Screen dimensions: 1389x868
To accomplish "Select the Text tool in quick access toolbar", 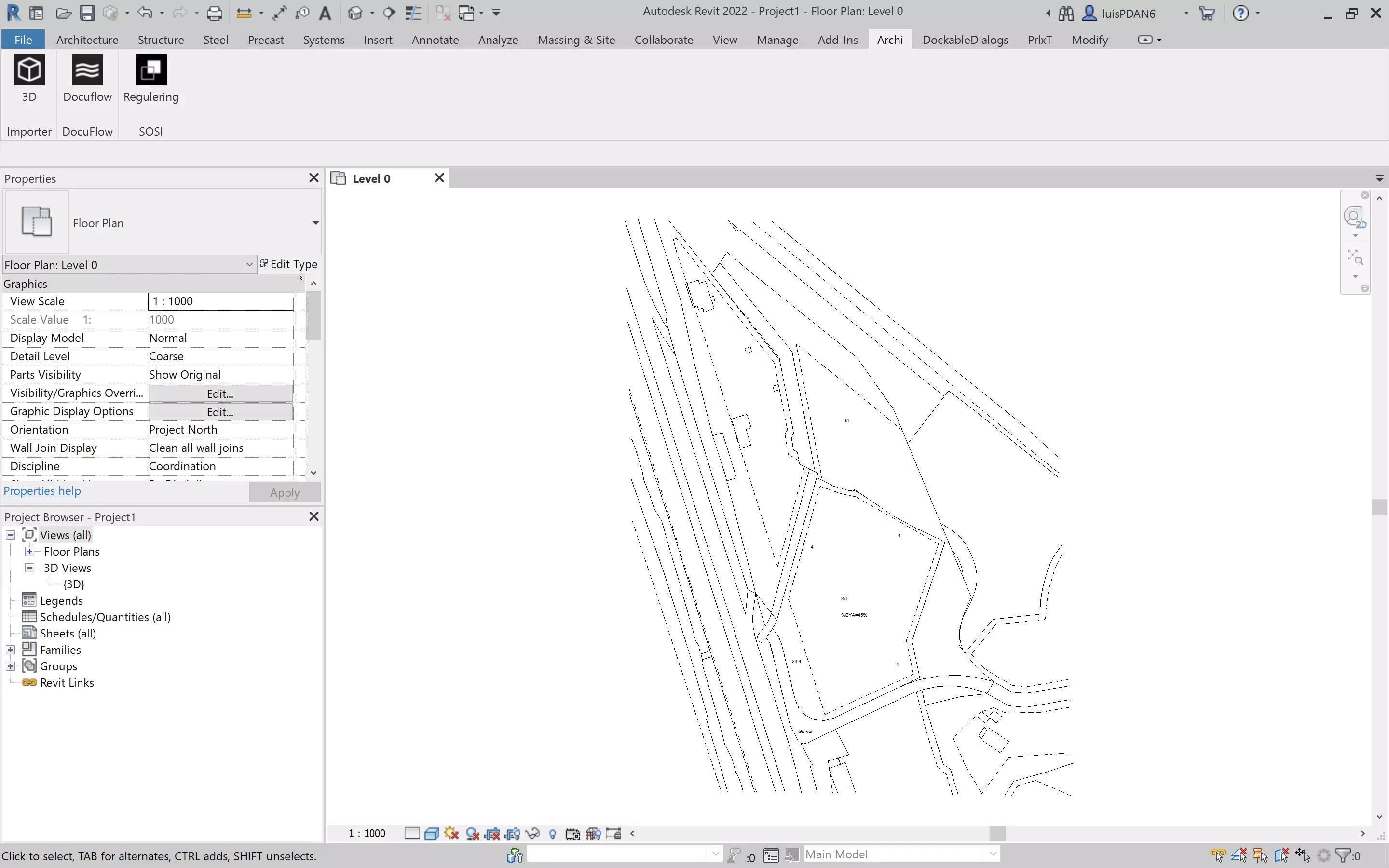I will pyautogui.click(x=325, y=13).
